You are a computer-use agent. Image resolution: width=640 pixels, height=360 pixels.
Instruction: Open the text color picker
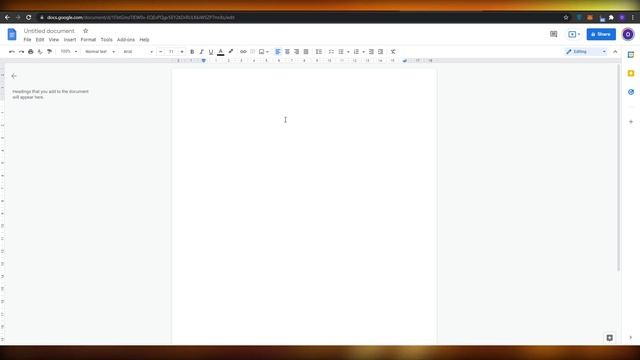click(x=221, y=52)
